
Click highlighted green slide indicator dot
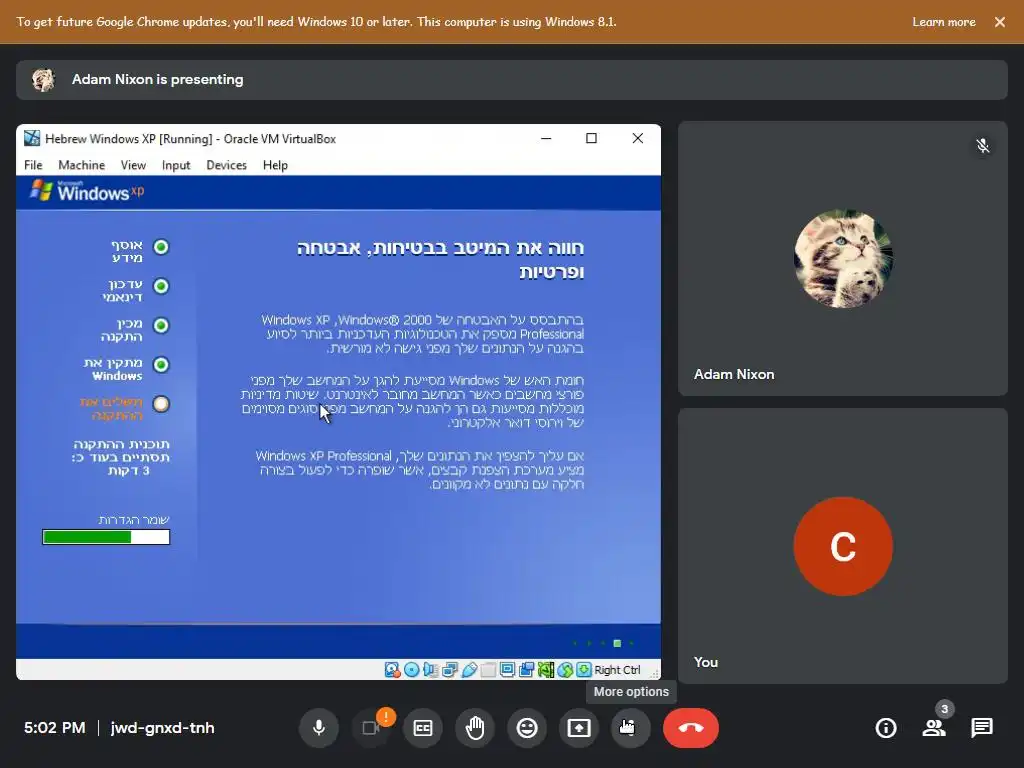(x=617, y=643)
